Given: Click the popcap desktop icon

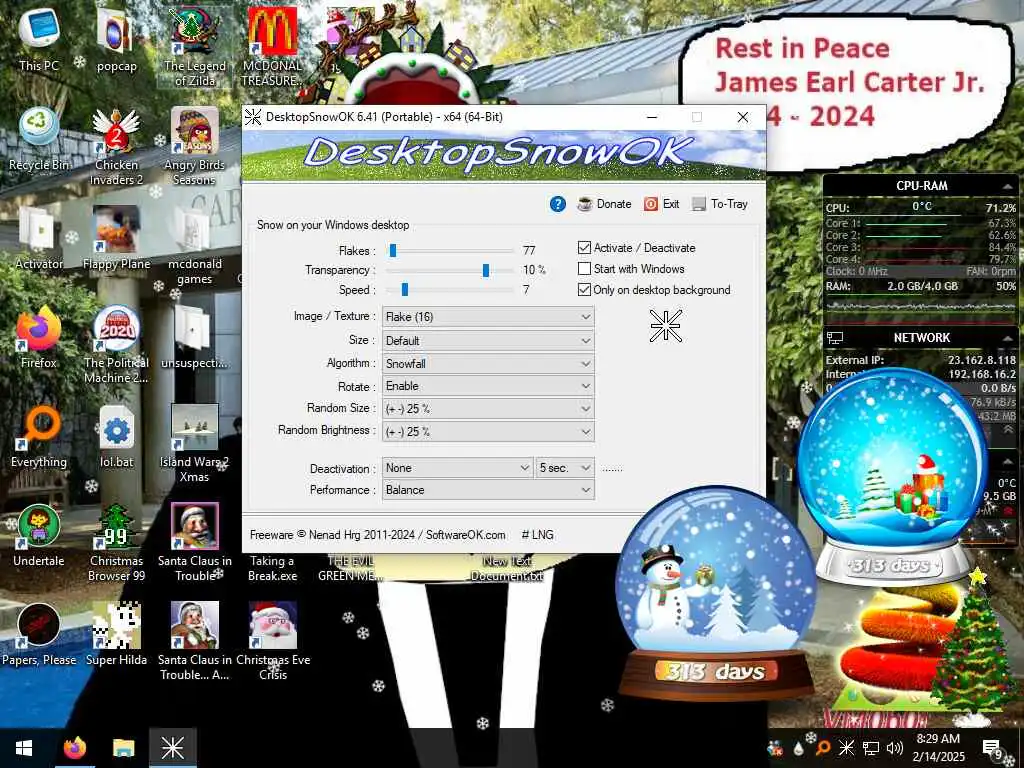Looking at the screenshot, I should tap(116, 39).
